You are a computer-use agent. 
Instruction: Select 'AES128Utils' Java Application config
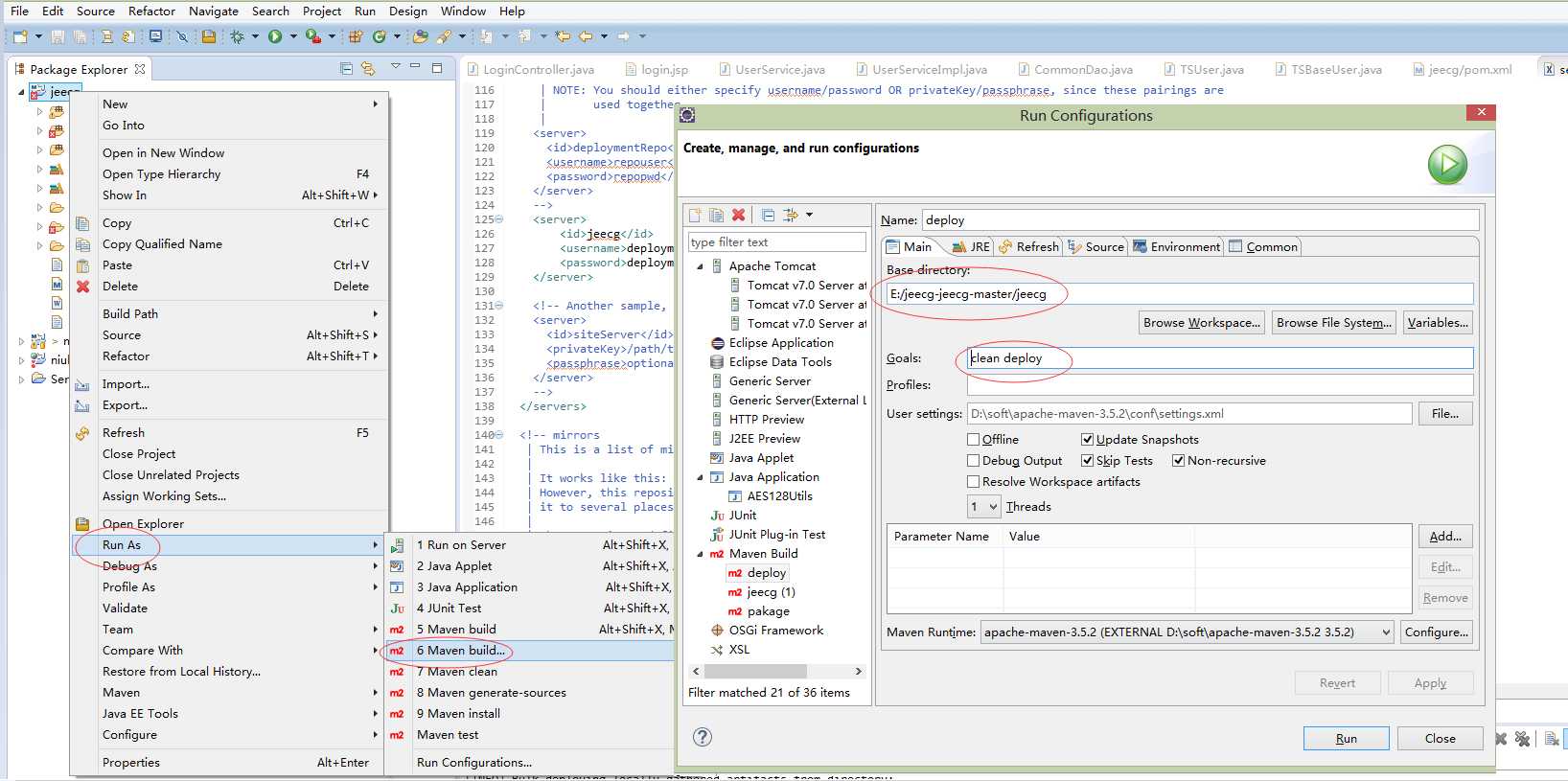point(779,496)
